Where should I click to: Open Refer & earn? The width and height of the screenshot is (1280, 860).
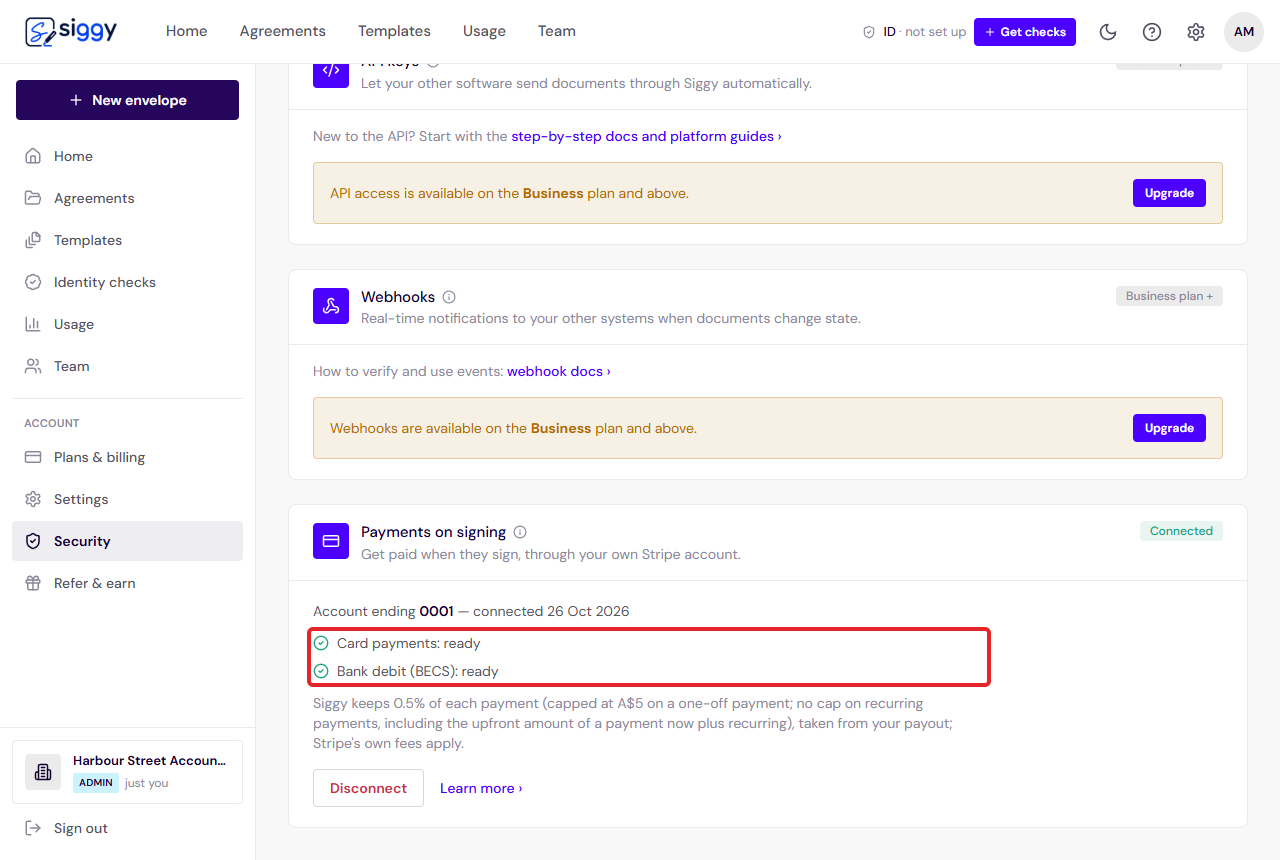[127, 583]
